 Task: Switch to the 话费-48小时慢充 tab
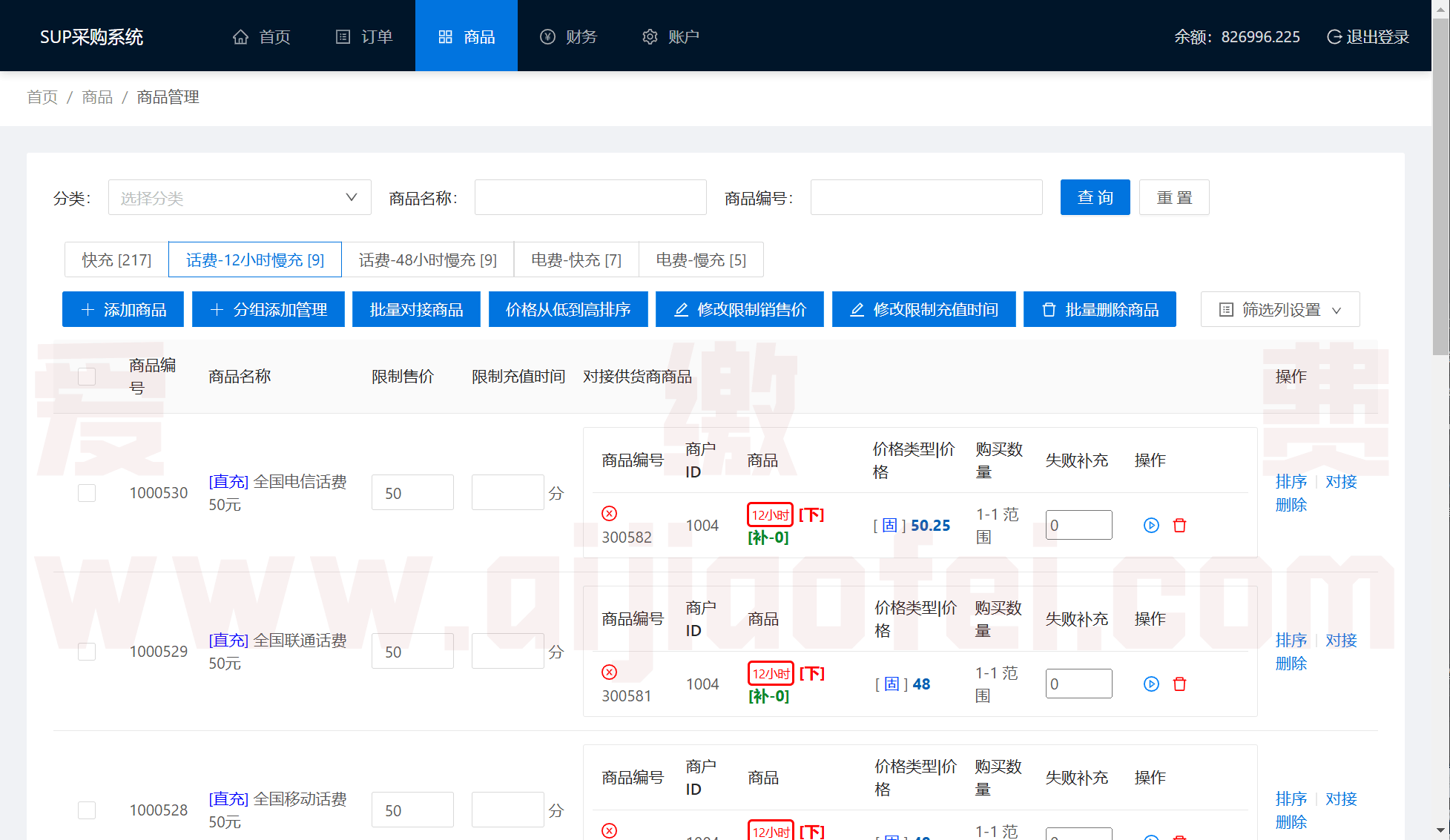click(x=428, y=259)
